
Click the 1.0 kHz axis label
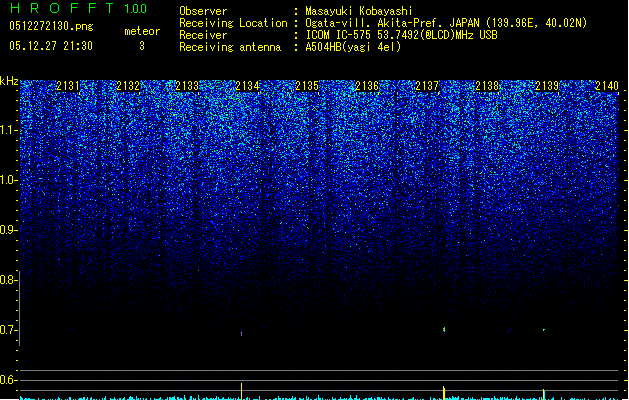click(8, 180)
